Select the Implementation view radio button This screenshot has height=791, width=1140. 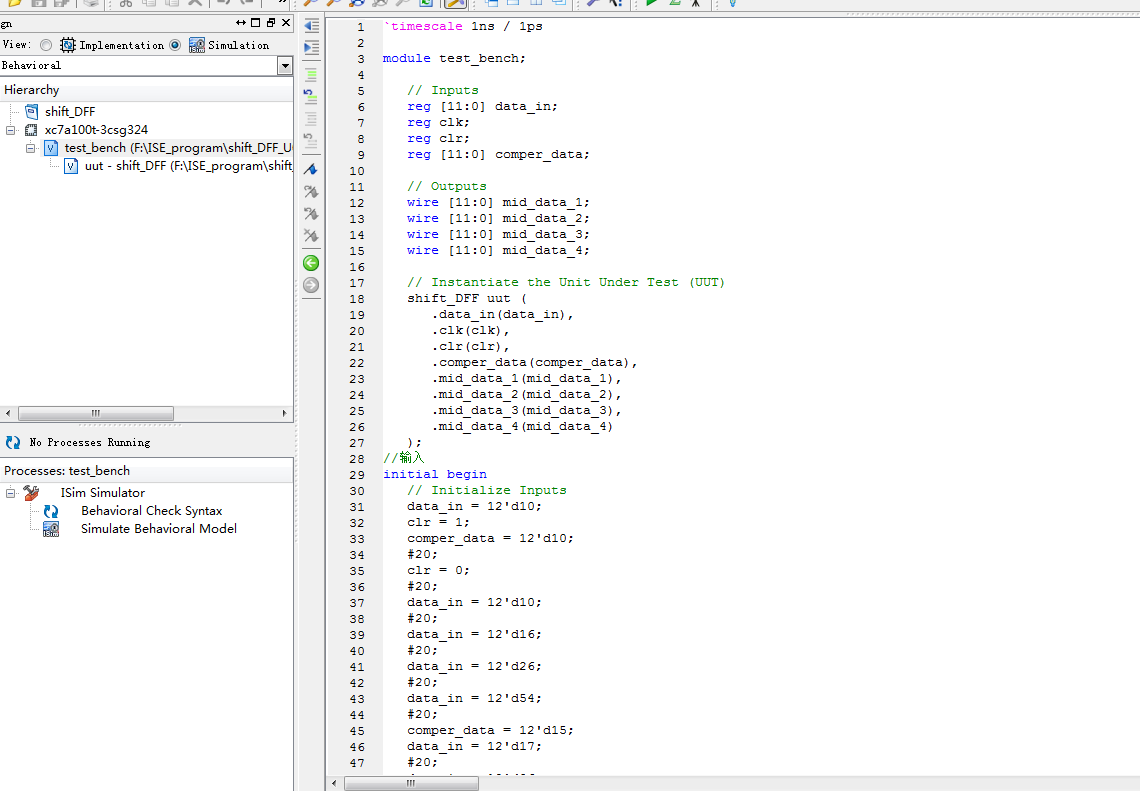47,45
